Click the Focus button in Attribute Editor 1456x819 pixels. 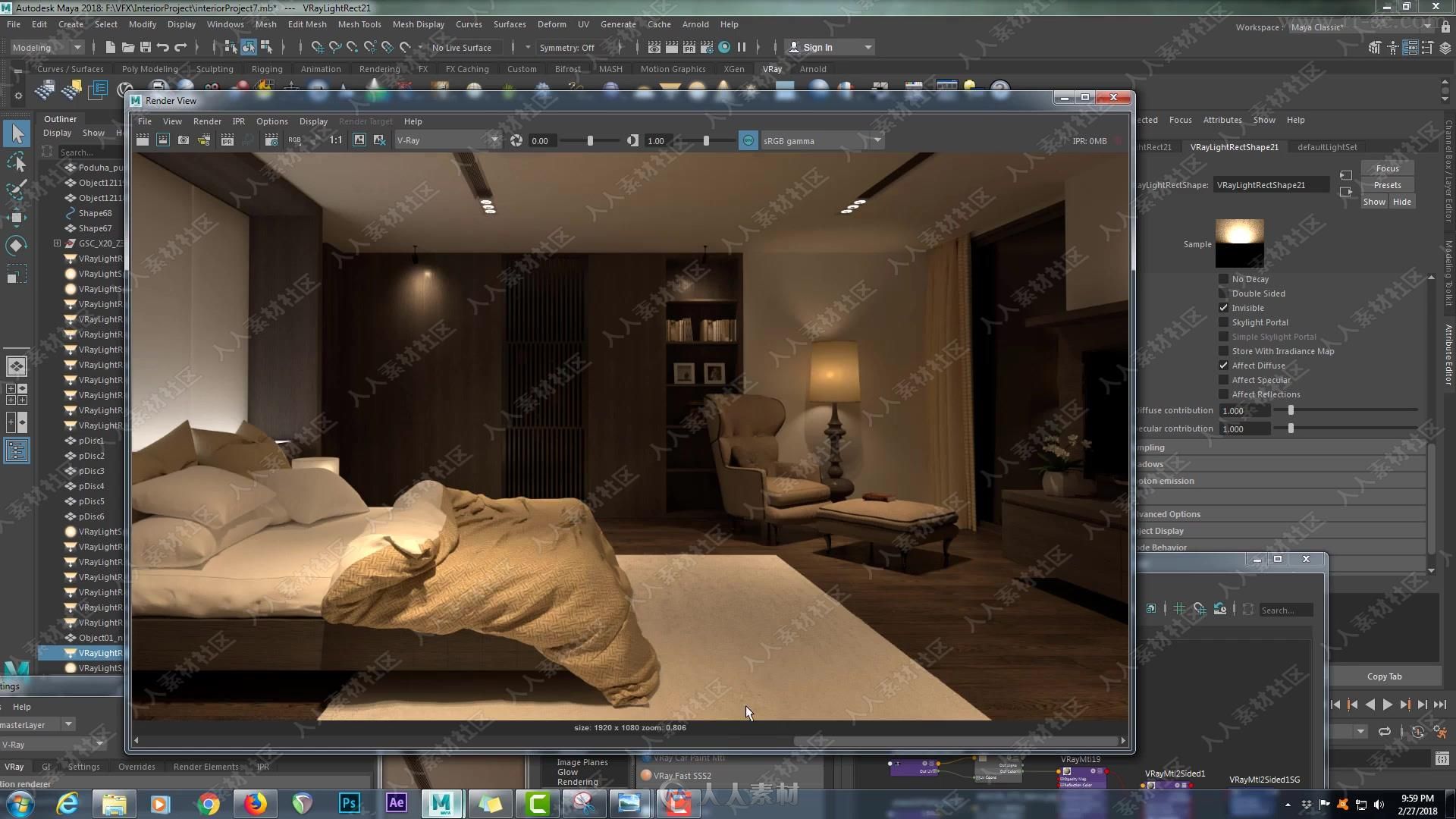tap(1387, 168)
